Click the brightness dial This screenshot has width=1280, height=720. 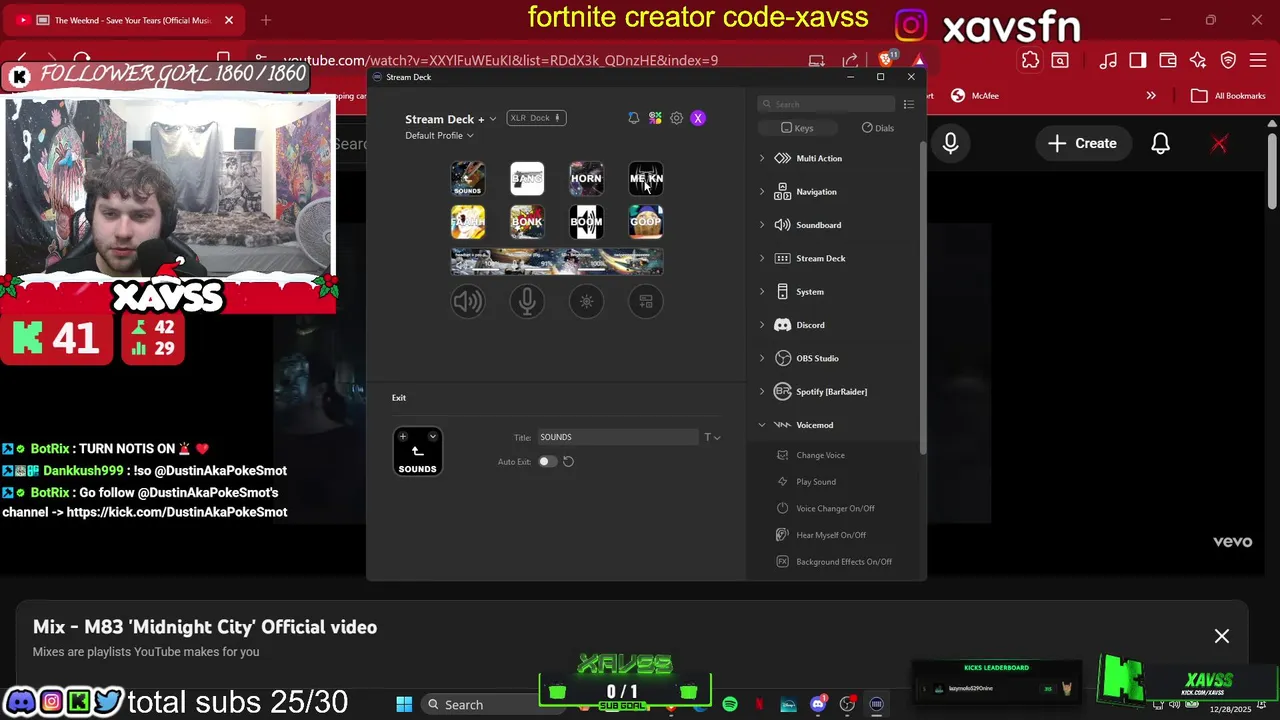point(586,301)
